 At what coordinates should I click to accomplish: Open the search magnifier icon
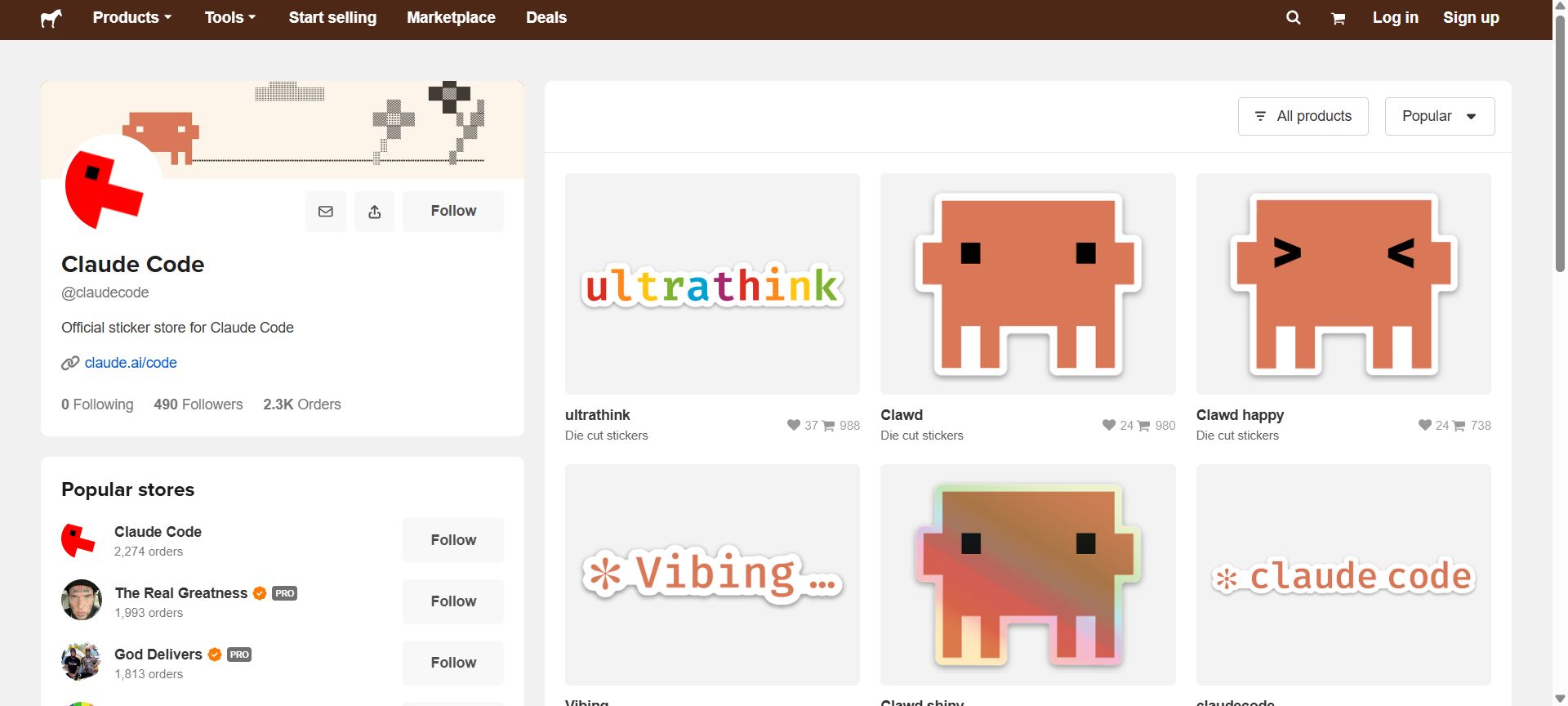(x=1293, y=18)
